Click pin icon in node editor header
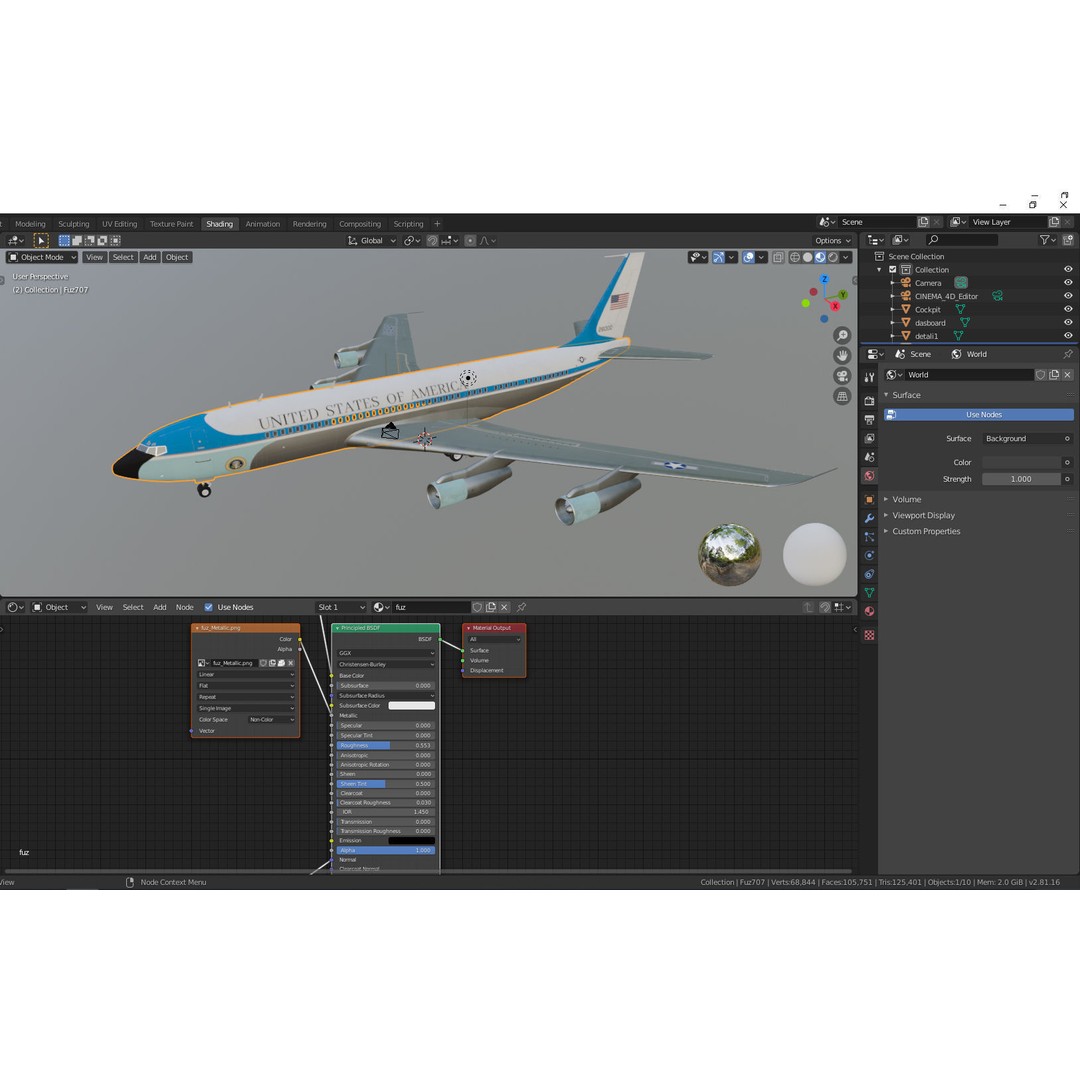The image size is (1080, 1080). coord(521,607)
